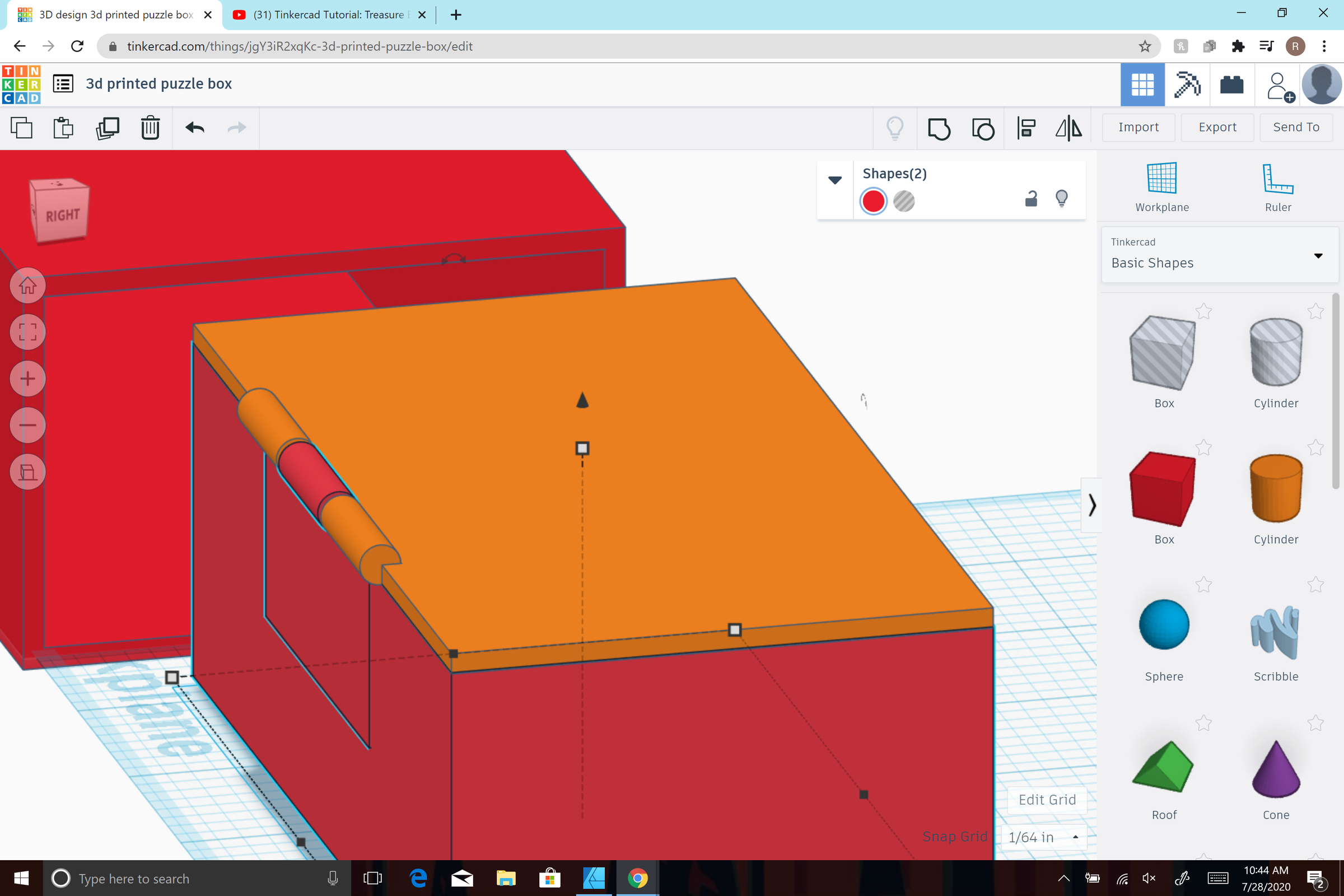Select the Ungroup tool
1344x896 pixels.
click(x=983, y=129)
